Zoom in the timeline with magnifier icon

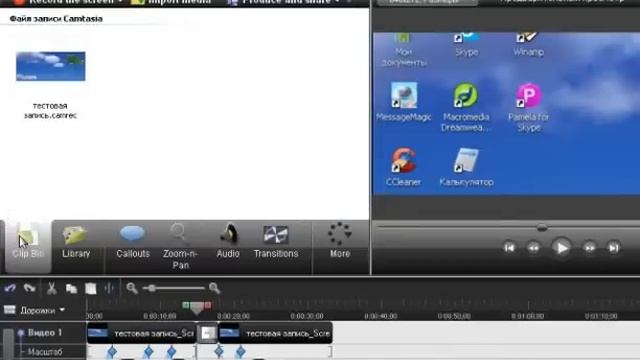click(215, 288)
